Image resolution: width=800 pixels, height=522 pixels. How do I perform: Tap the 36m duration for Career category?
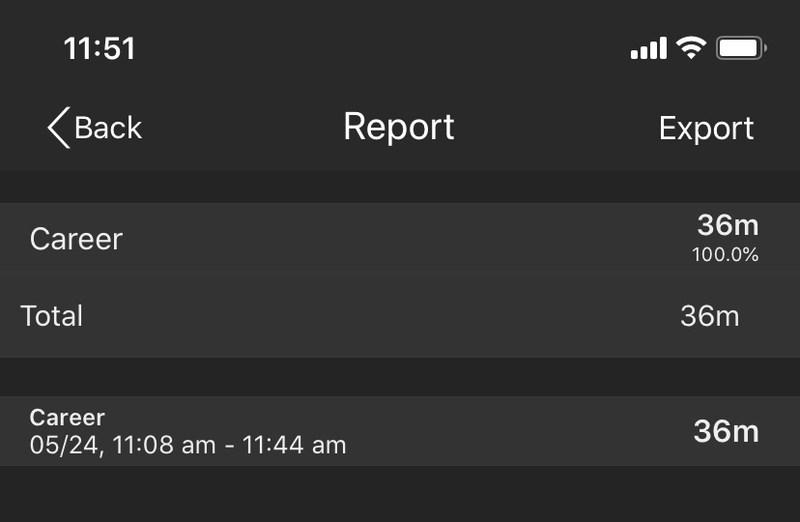[x=728, y=225]
